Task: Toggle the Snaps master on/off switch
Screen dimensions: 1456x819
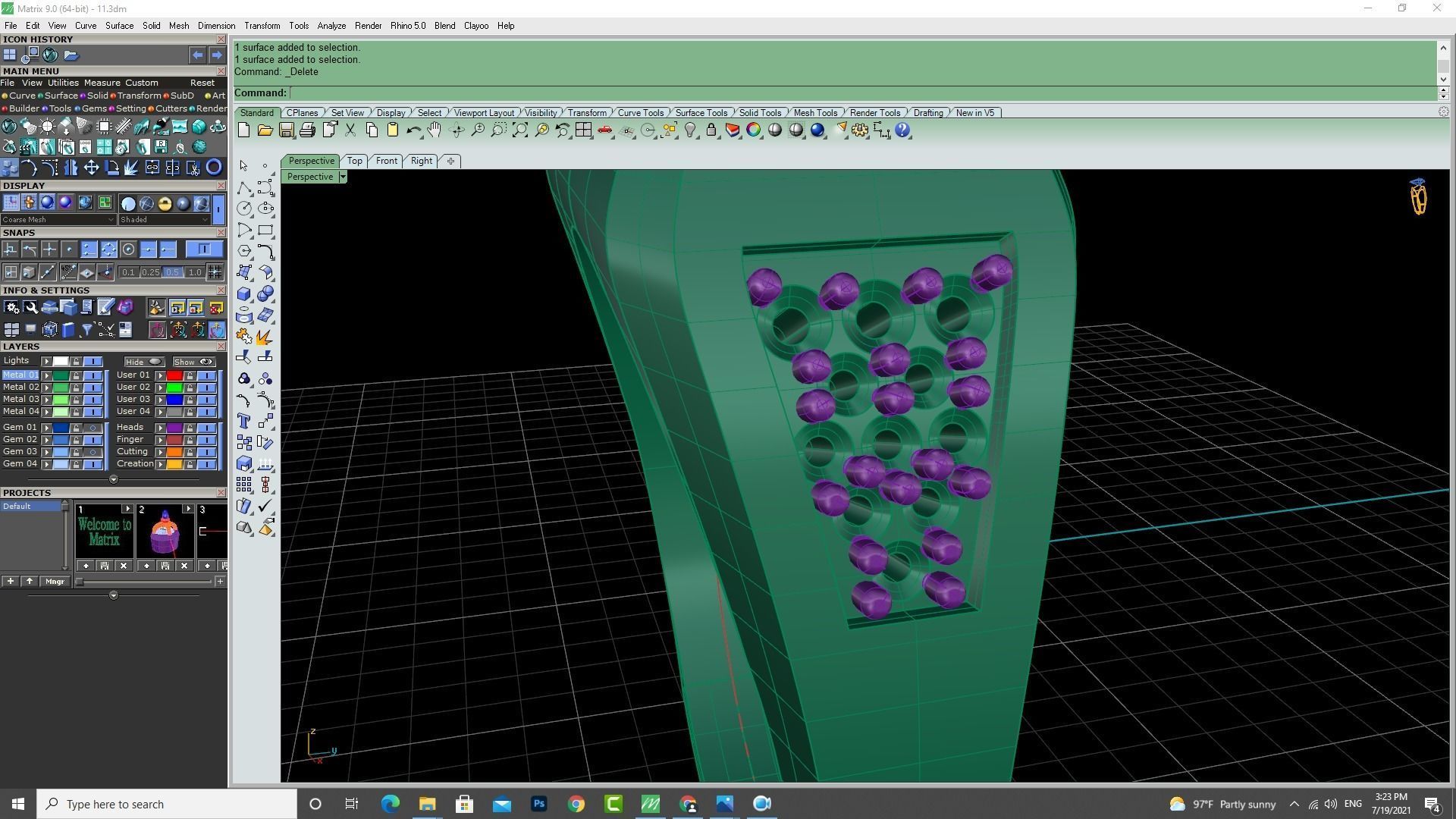Action: tap(204, 249)
